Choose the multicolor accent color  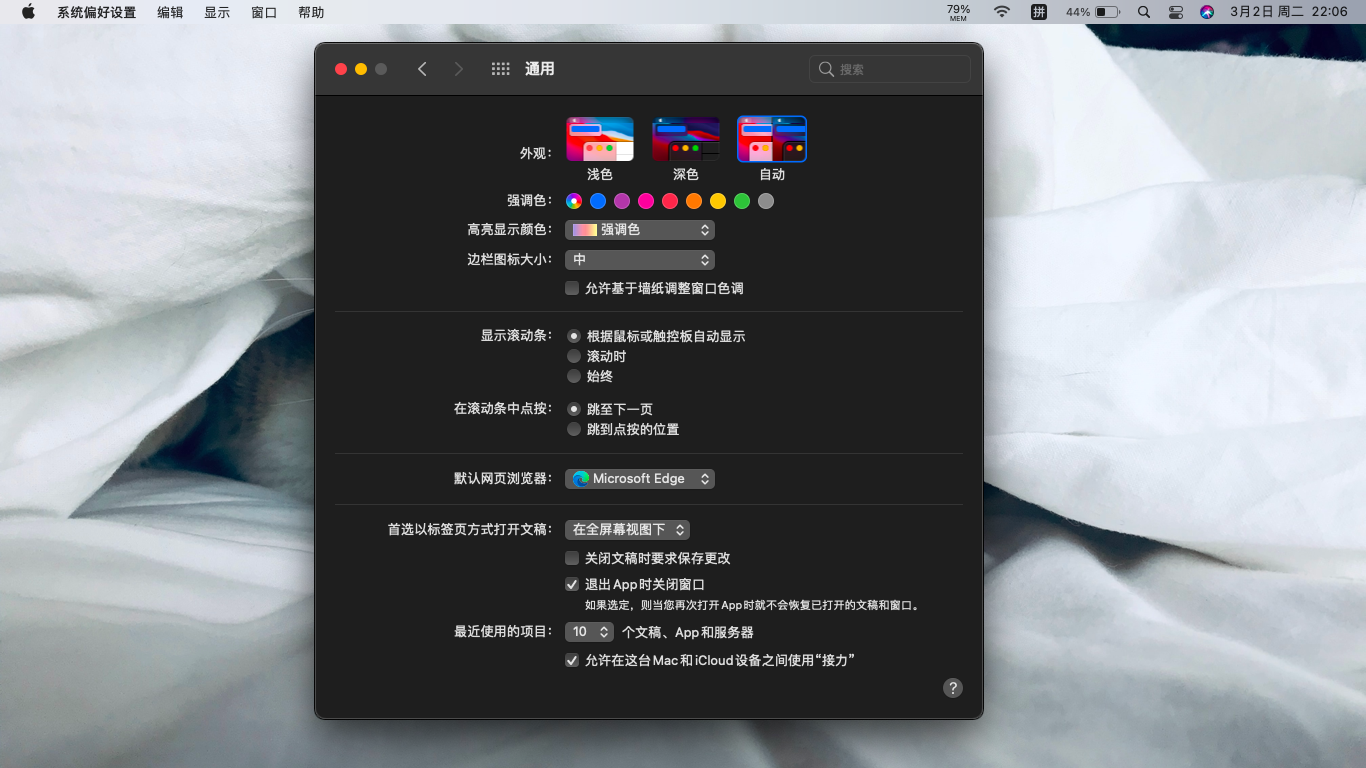pyautogui.click(x=574, y=201)
